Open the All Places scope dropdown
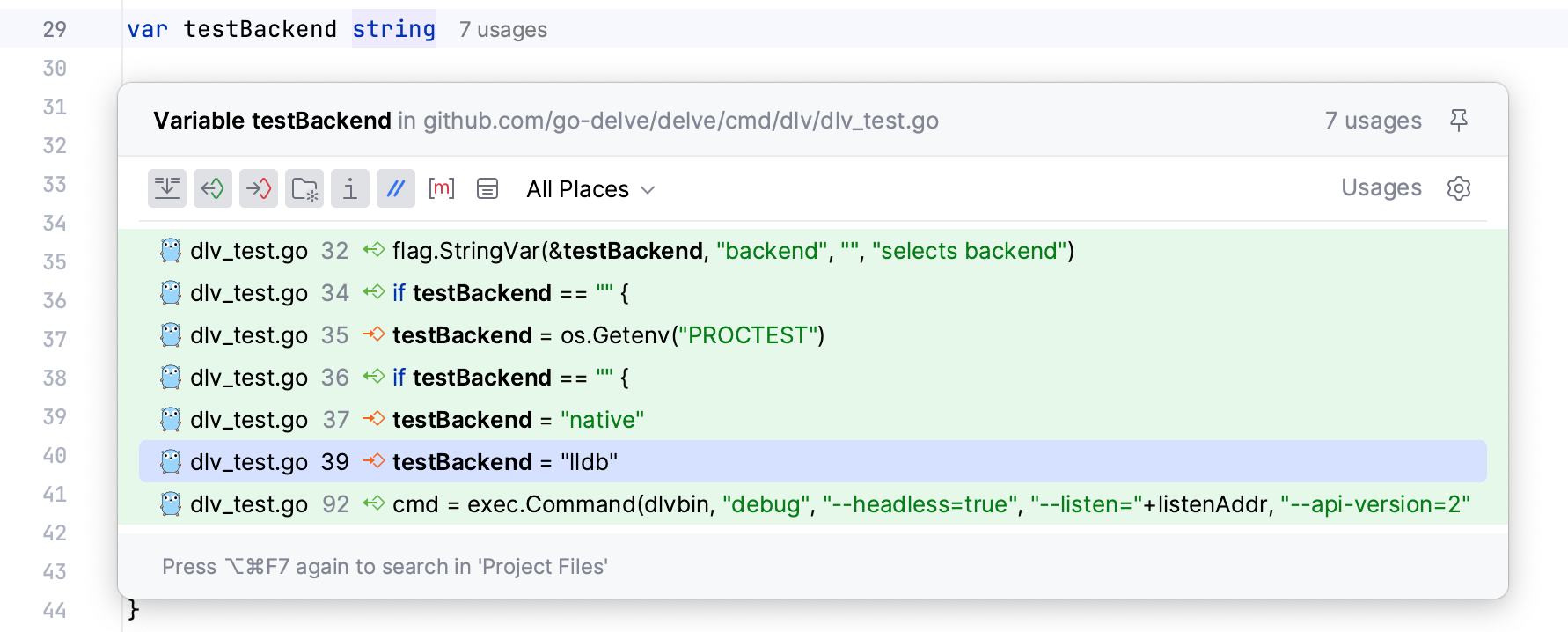 tap(590, 189)
